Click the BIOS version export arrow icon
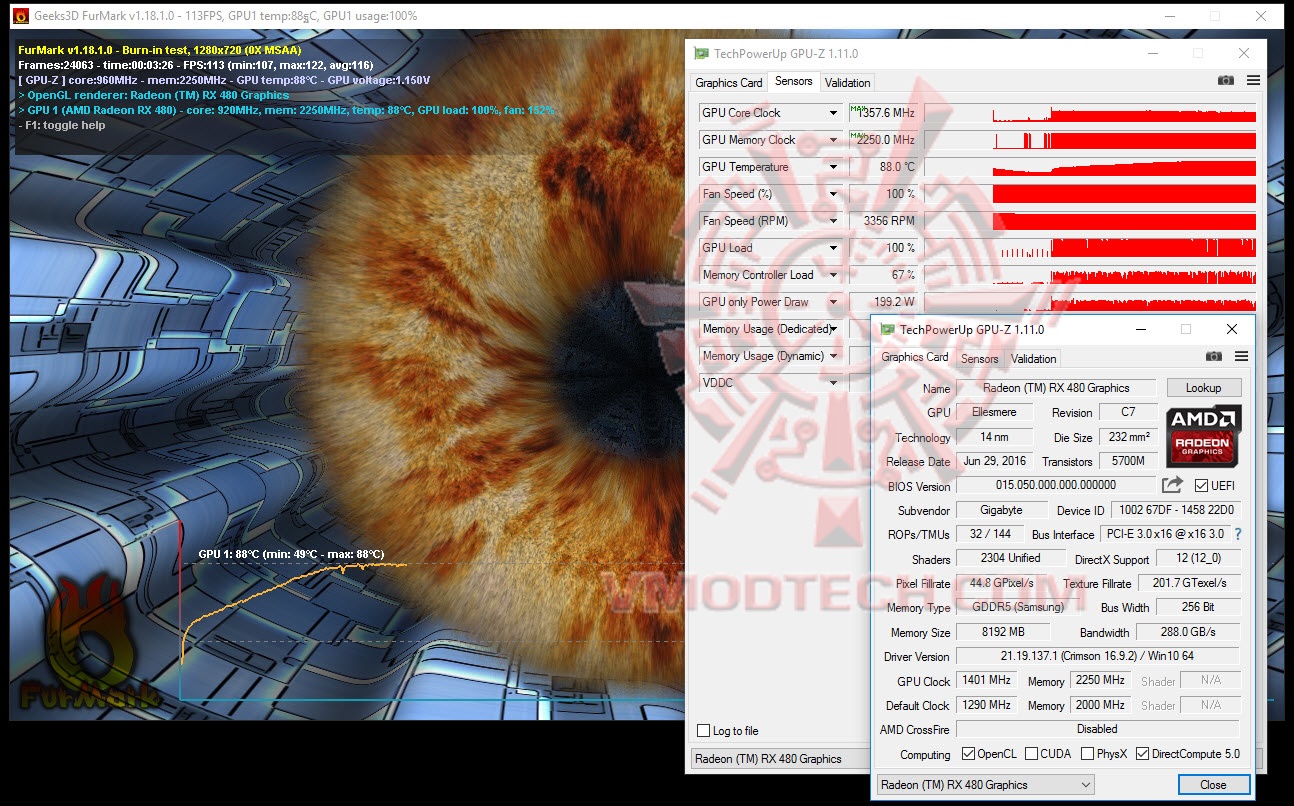The height and width of the screenshot is (806, 1294). [x=1171, y=484]
